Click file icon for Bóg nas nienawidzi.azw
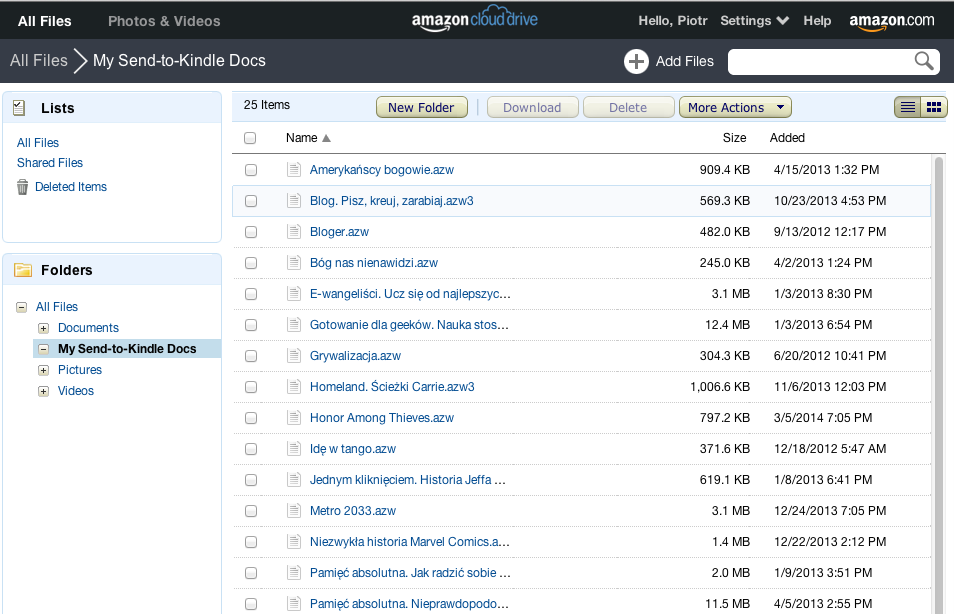Viewport: 954px width, 614px height. pos(294,263)
